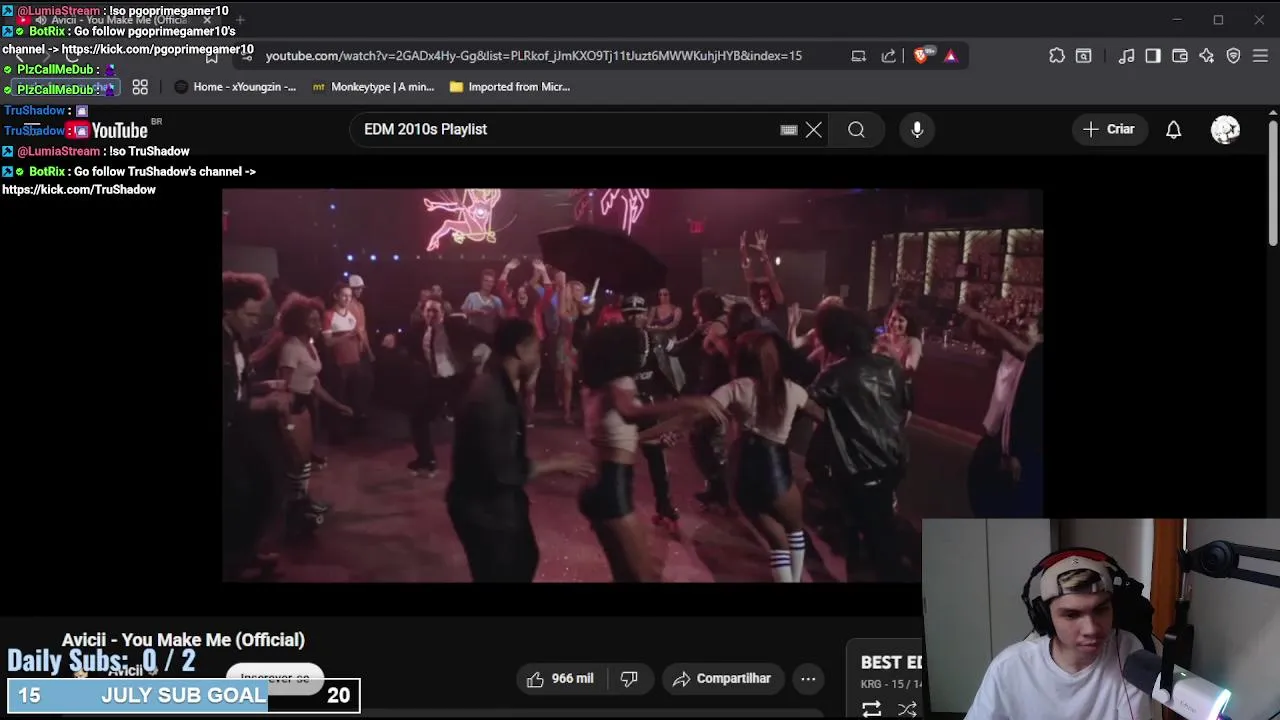Toggle the browser sidebar panel

(1153, 56)
